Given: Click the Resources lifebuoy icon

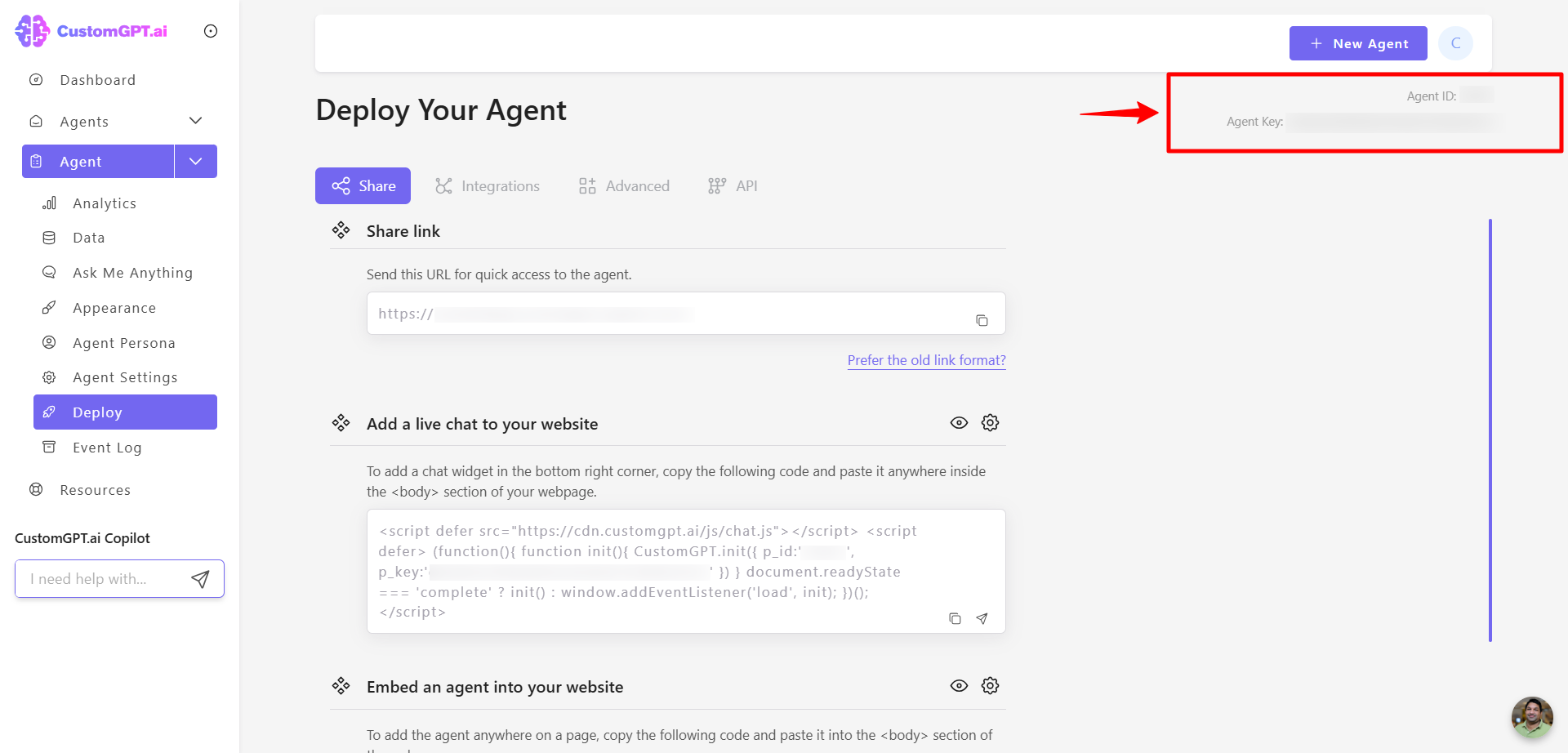Looking at the screenshot, I should click(36, 490).
